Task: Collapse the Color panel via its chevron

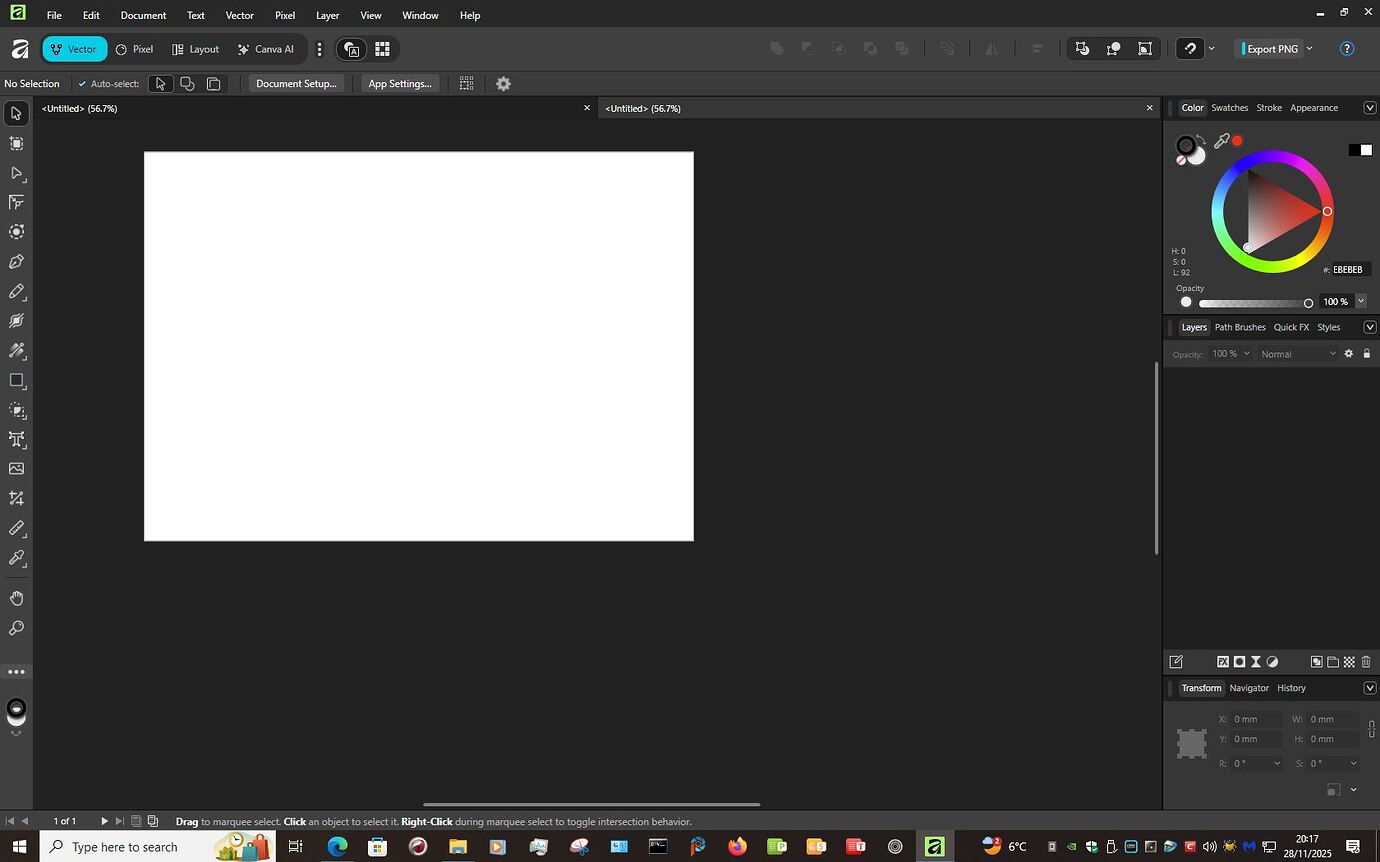Action: (1370, 107)
